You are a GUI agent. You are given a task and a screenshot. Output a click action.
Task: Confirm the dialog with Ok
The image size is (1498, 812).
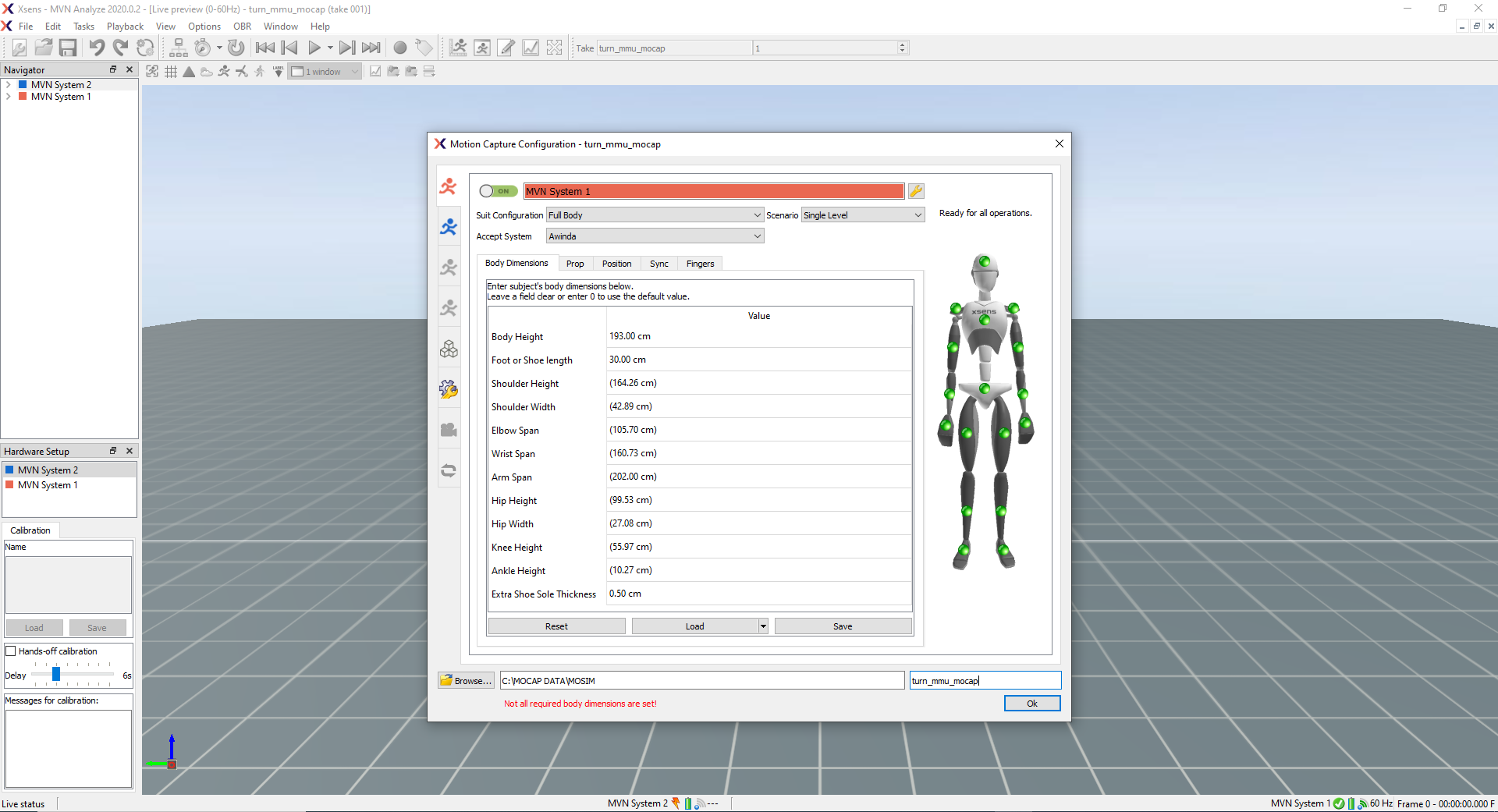1031,704
